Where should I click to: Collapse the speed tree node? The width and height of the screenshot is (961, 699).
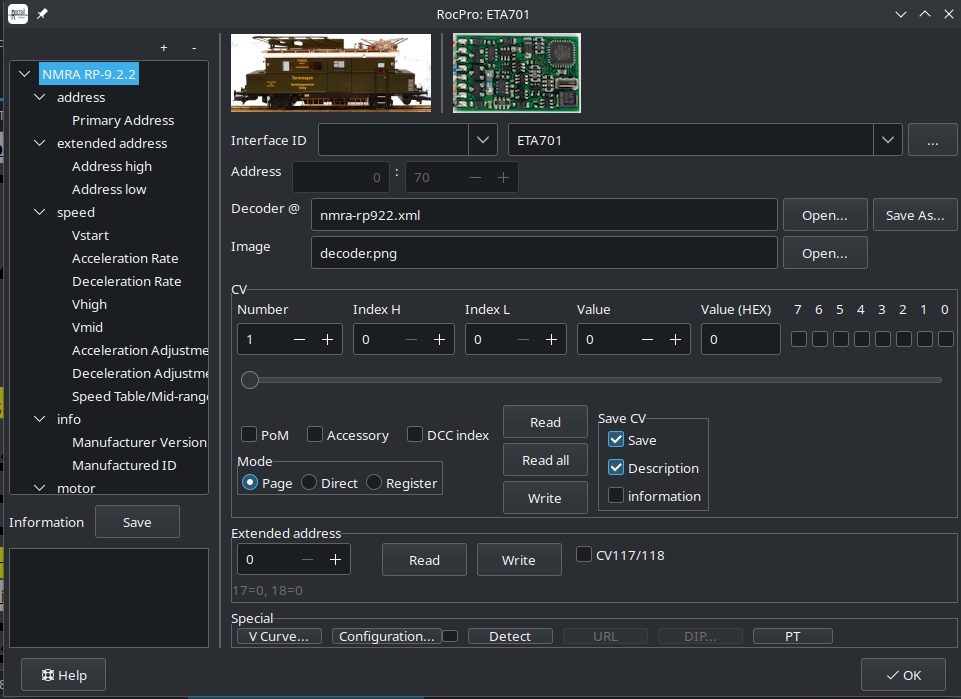tap(40, 212)
